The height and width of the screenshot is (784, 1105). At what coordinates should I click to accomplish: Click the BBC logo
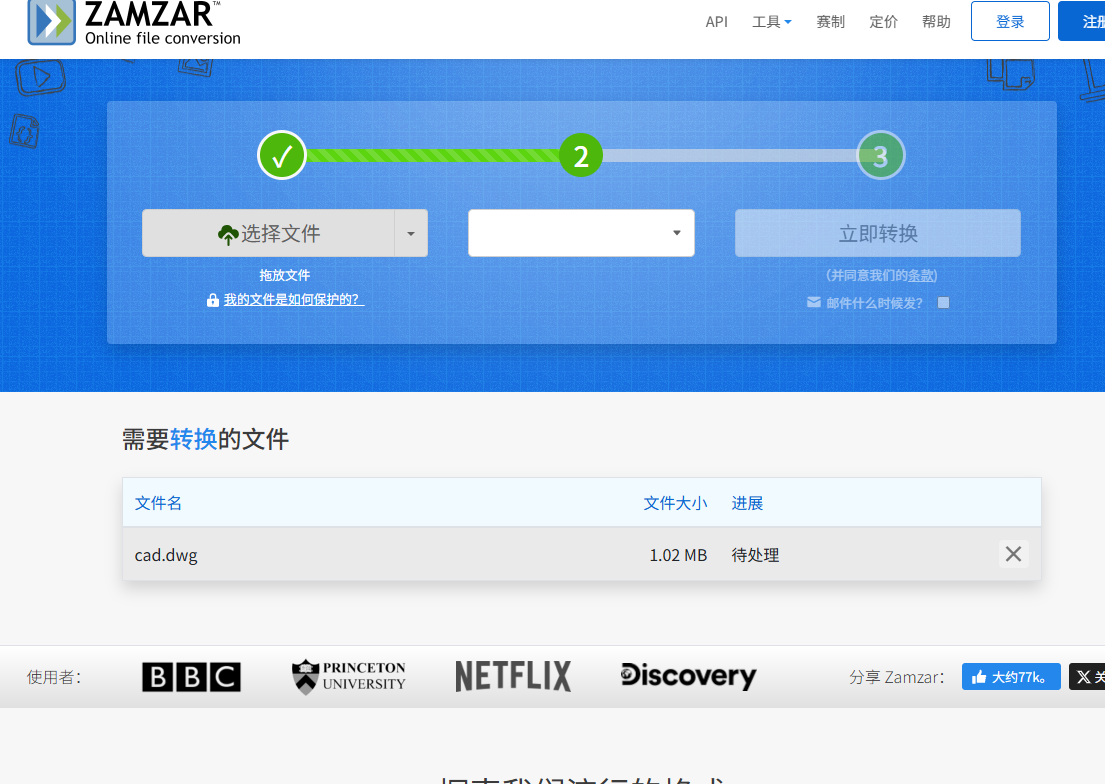pos(191,677)
